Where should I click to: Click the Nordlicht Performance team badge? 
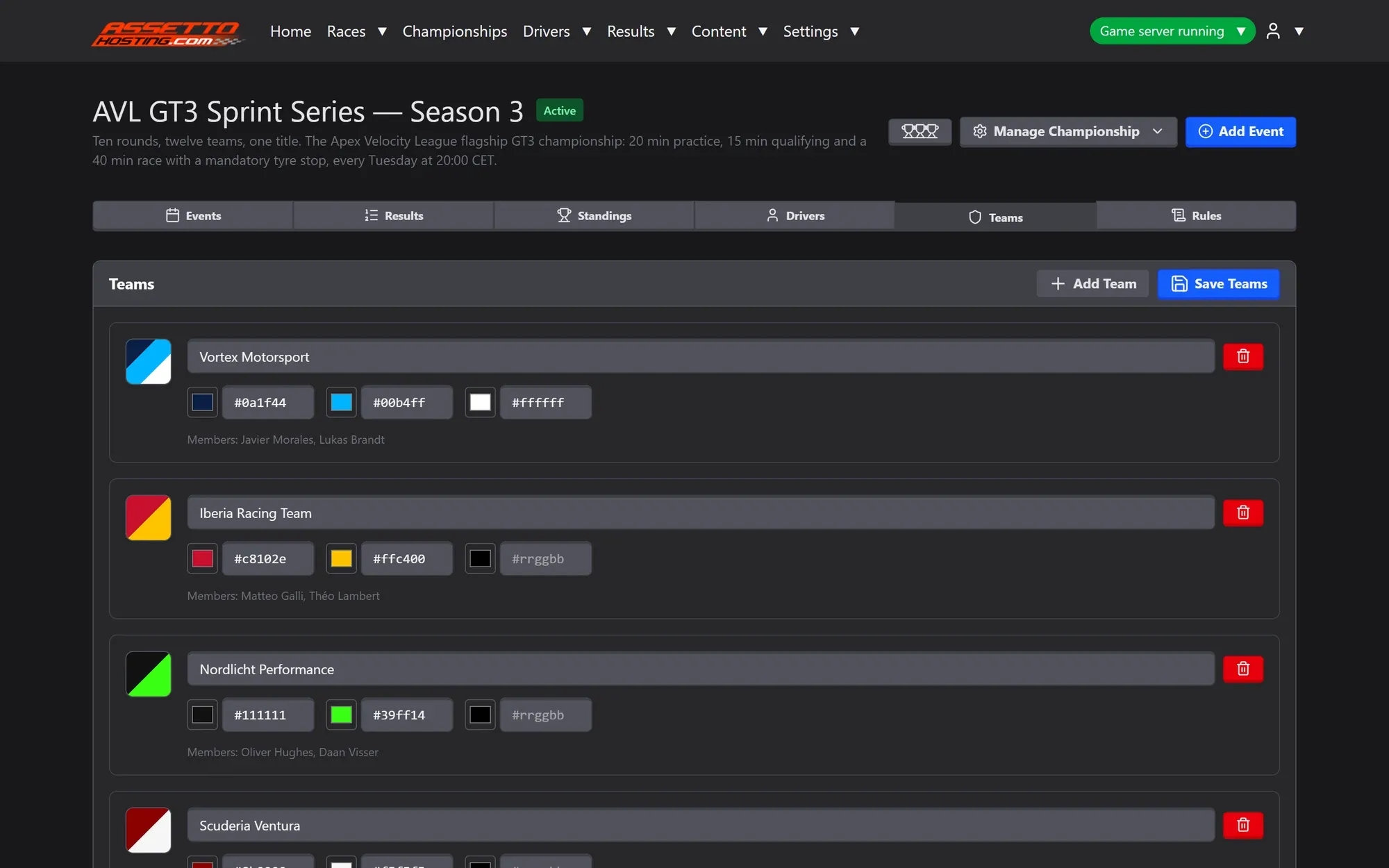[x=149, y=674]
